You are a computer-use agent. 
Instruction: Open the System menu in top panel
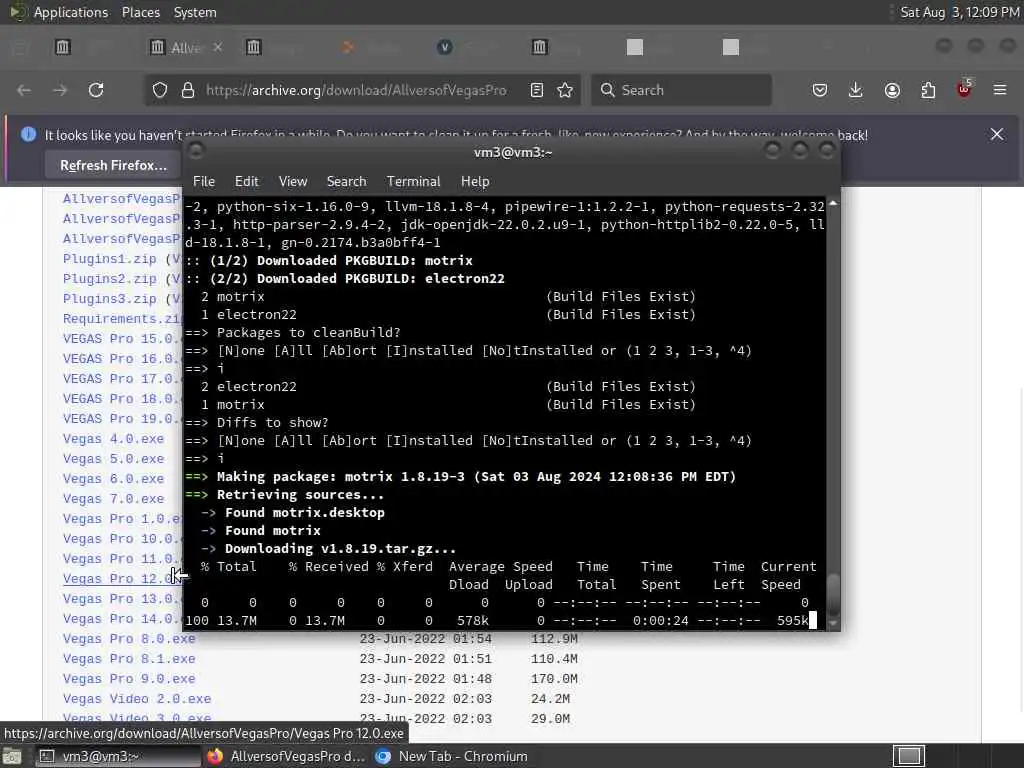[x=195, y=12]
